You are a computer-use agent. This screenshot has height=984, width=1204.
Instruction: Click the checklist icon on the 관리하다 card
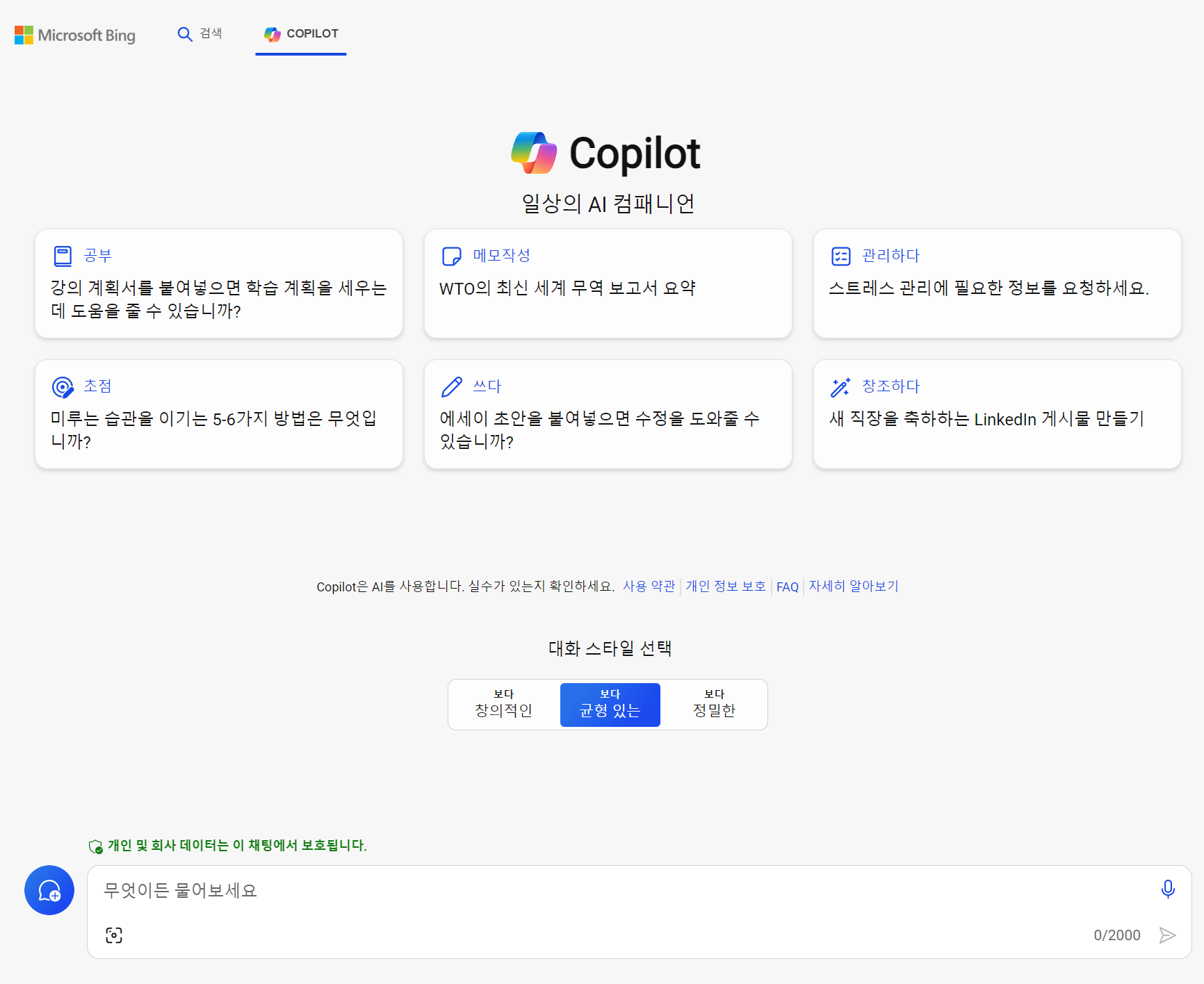point(841,256)
